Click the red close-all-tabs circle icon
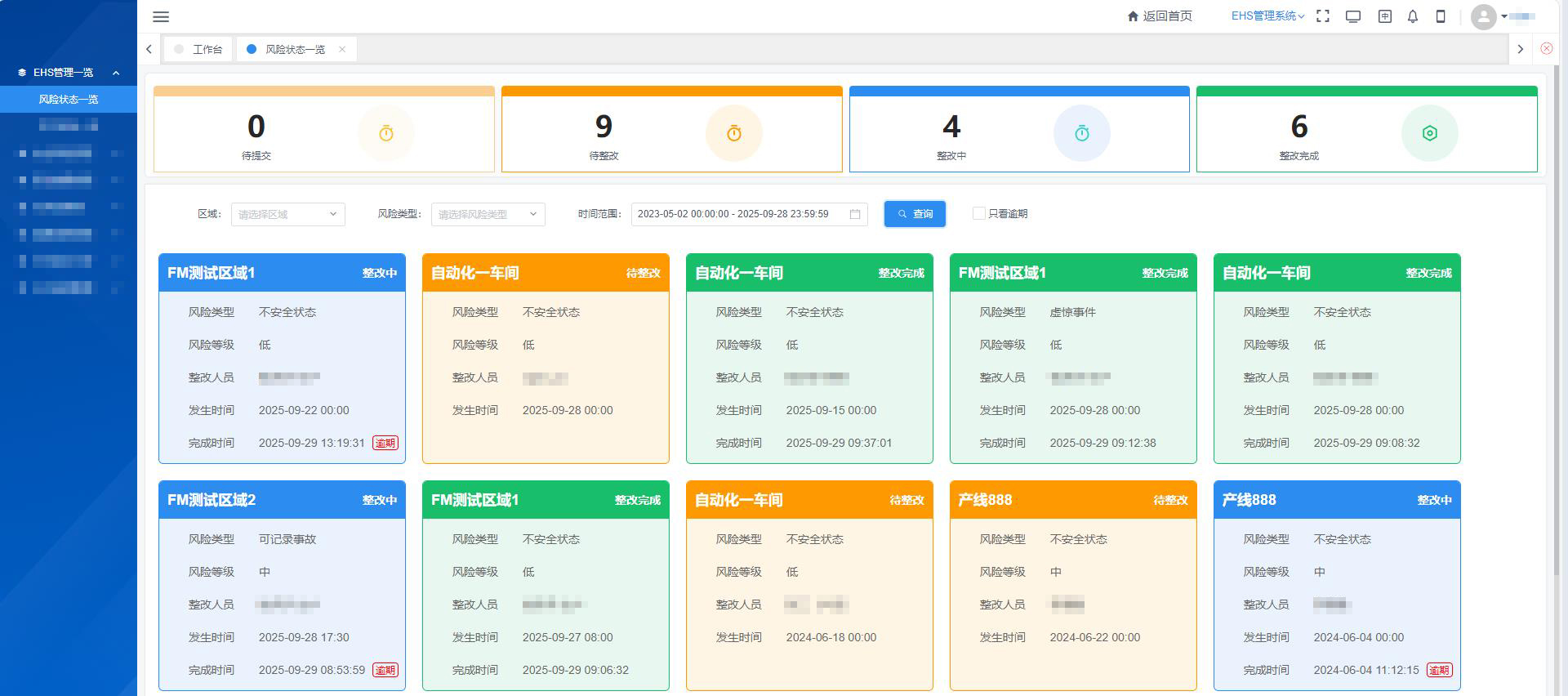This screenshot has height=696, width=1568. pyautogui.click(x=1546, y=49)
